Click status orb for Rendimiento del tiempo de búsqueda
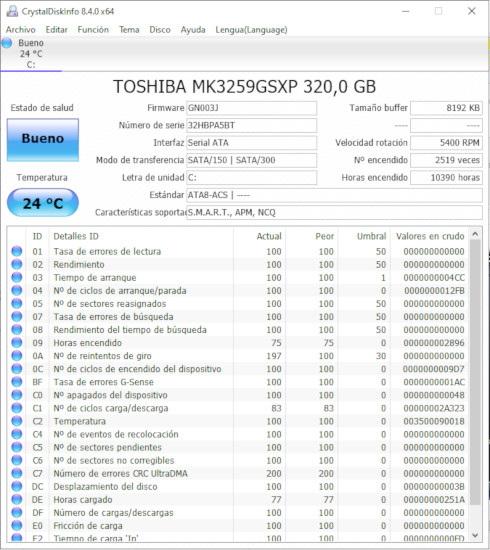Viewport: 490px width, 550px height. [x=16, y=329]
